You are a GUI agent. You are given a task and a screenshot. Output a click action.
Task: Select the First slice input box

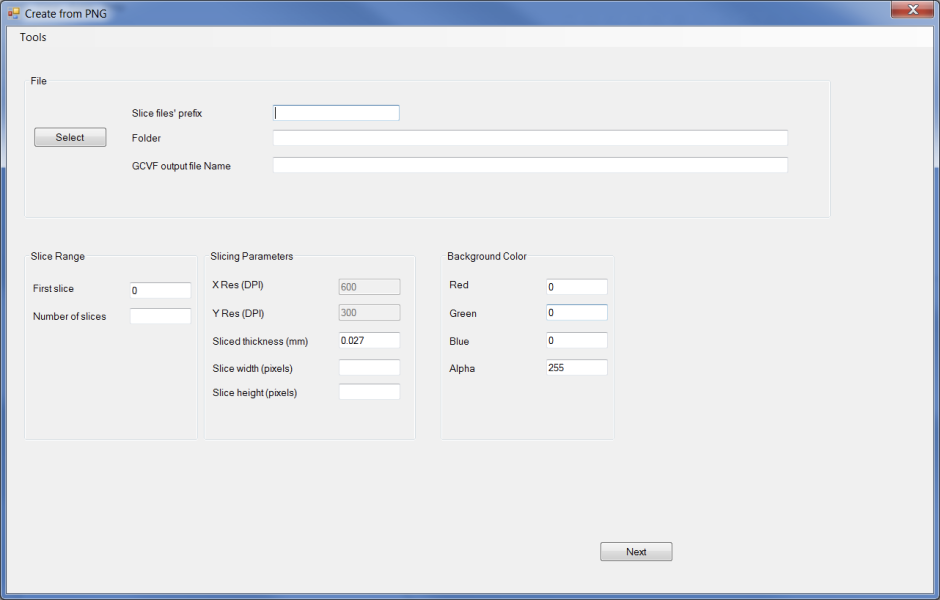pos(161,290)
